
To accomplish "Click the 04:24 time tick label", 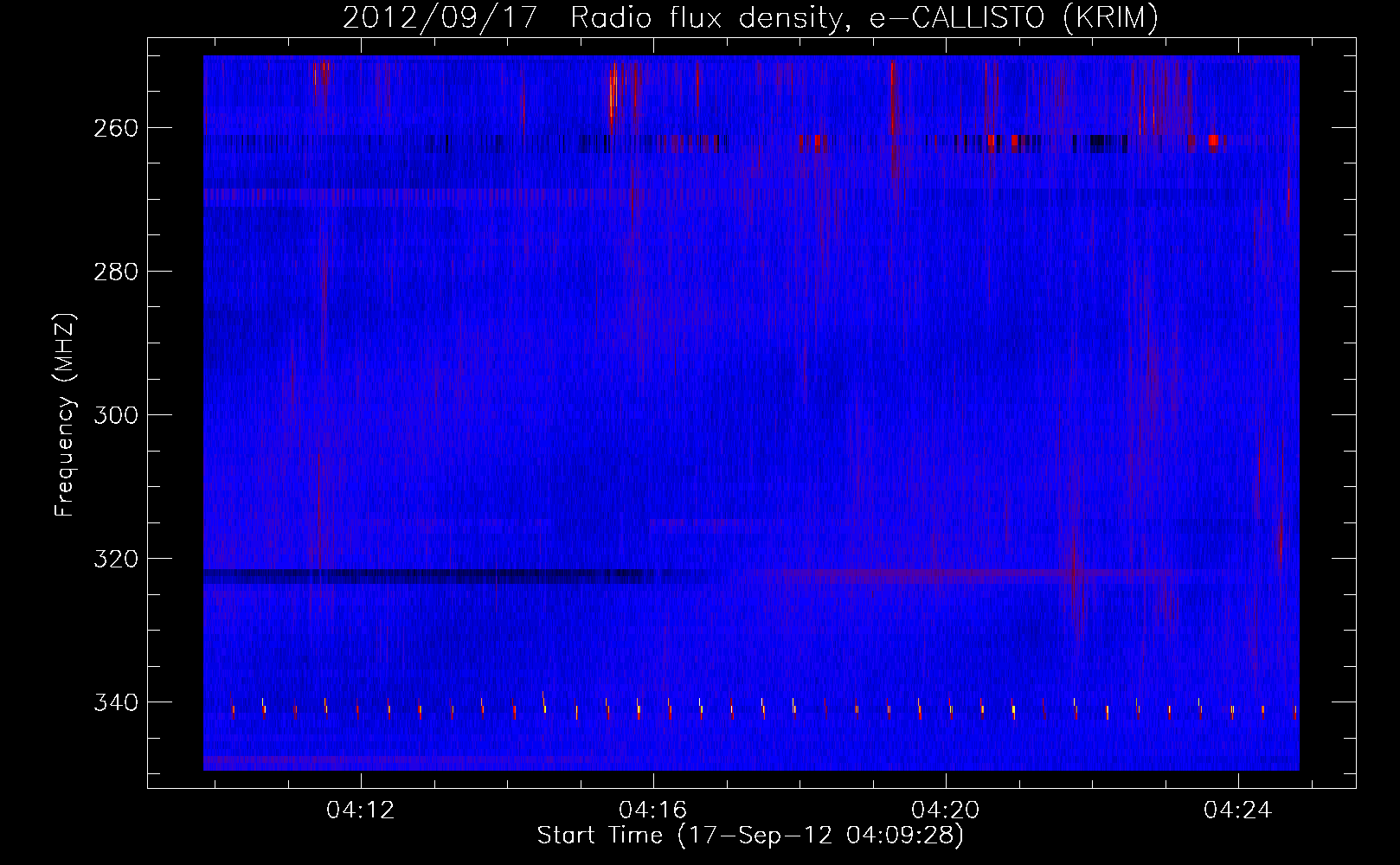I will point(1238,810).
